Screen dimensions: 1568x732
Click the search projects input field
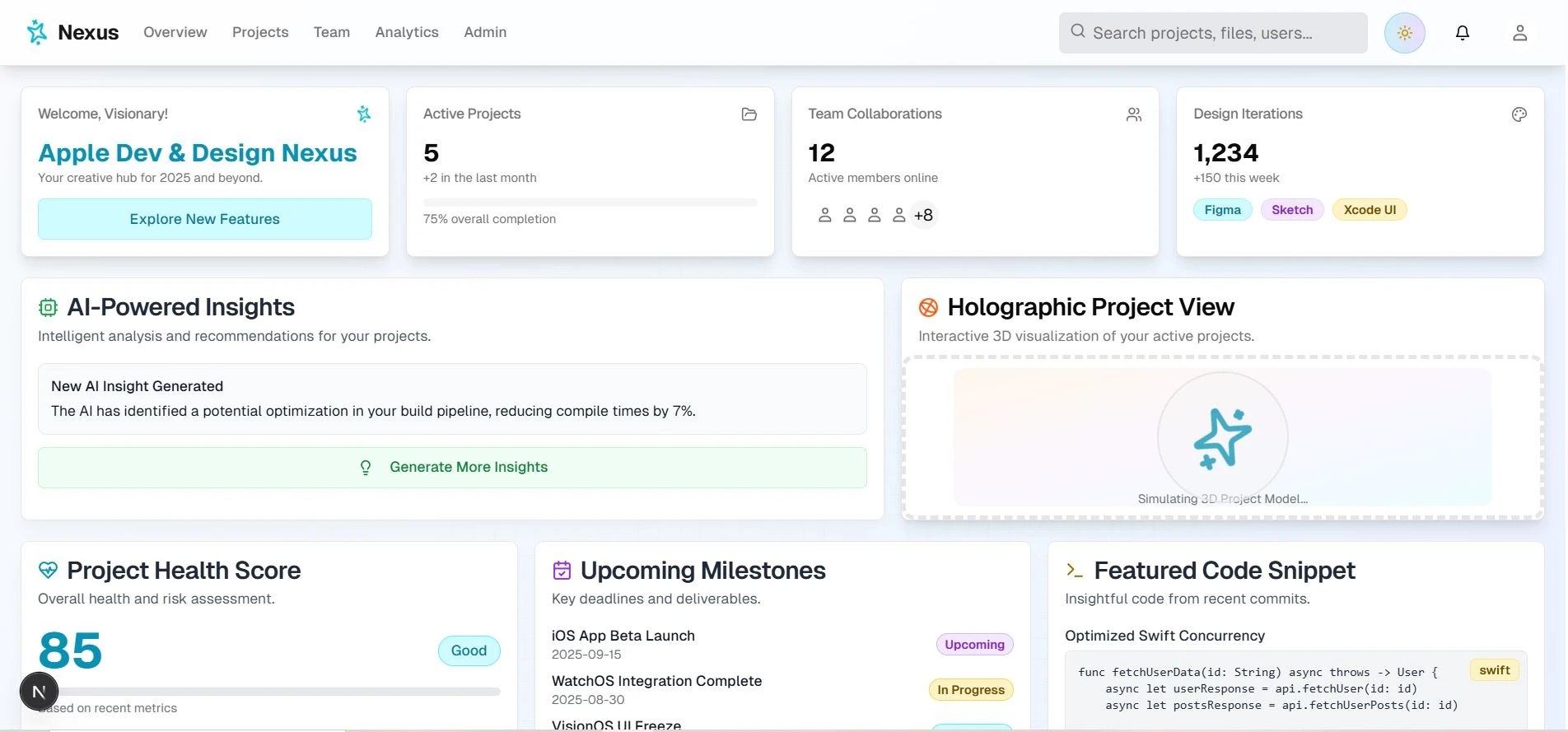click(x=1213, y=33)
